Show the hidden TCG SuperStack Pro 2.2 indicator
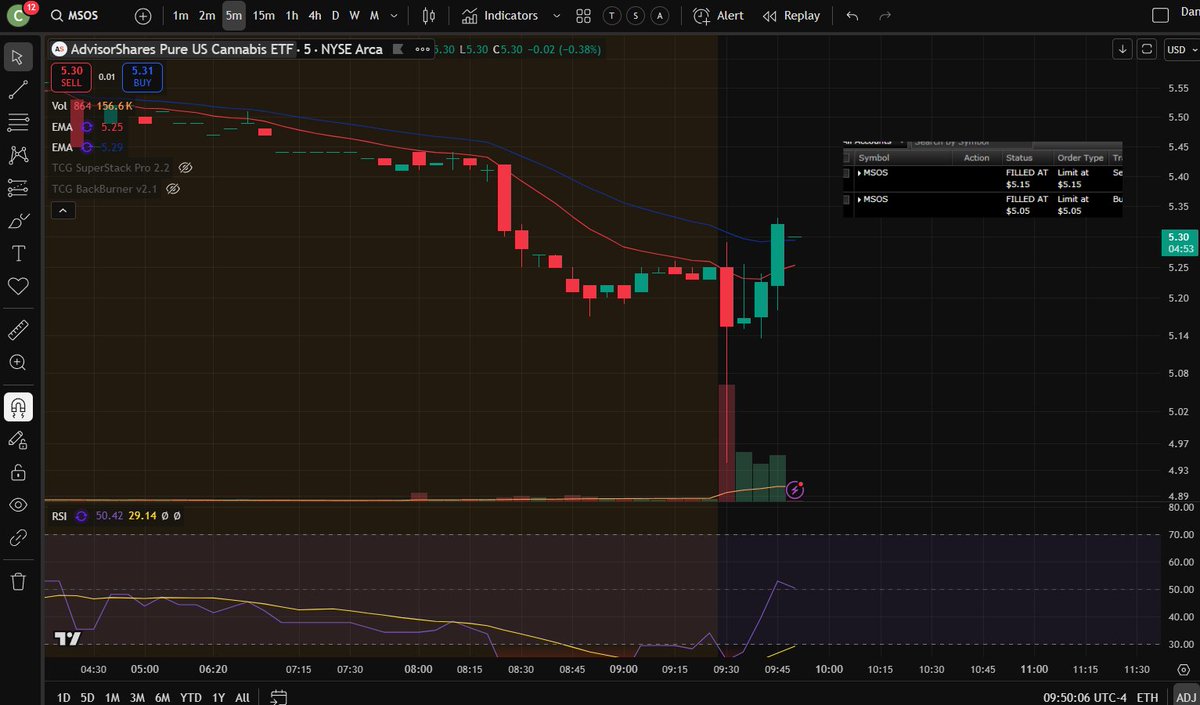Viewport: 1200px width, 705px height. [184, 168]
